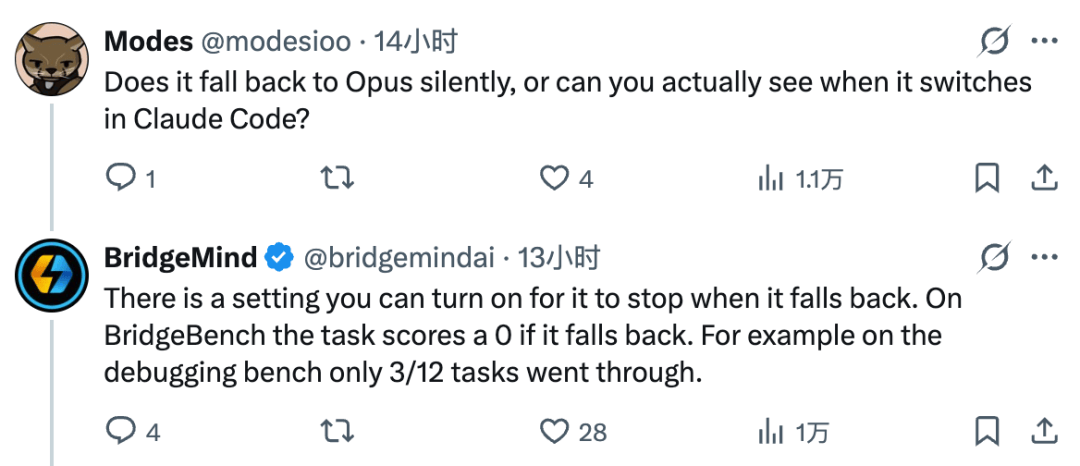Bookmark the Modes tweet

pyautogui.click(x=987, y=179)
